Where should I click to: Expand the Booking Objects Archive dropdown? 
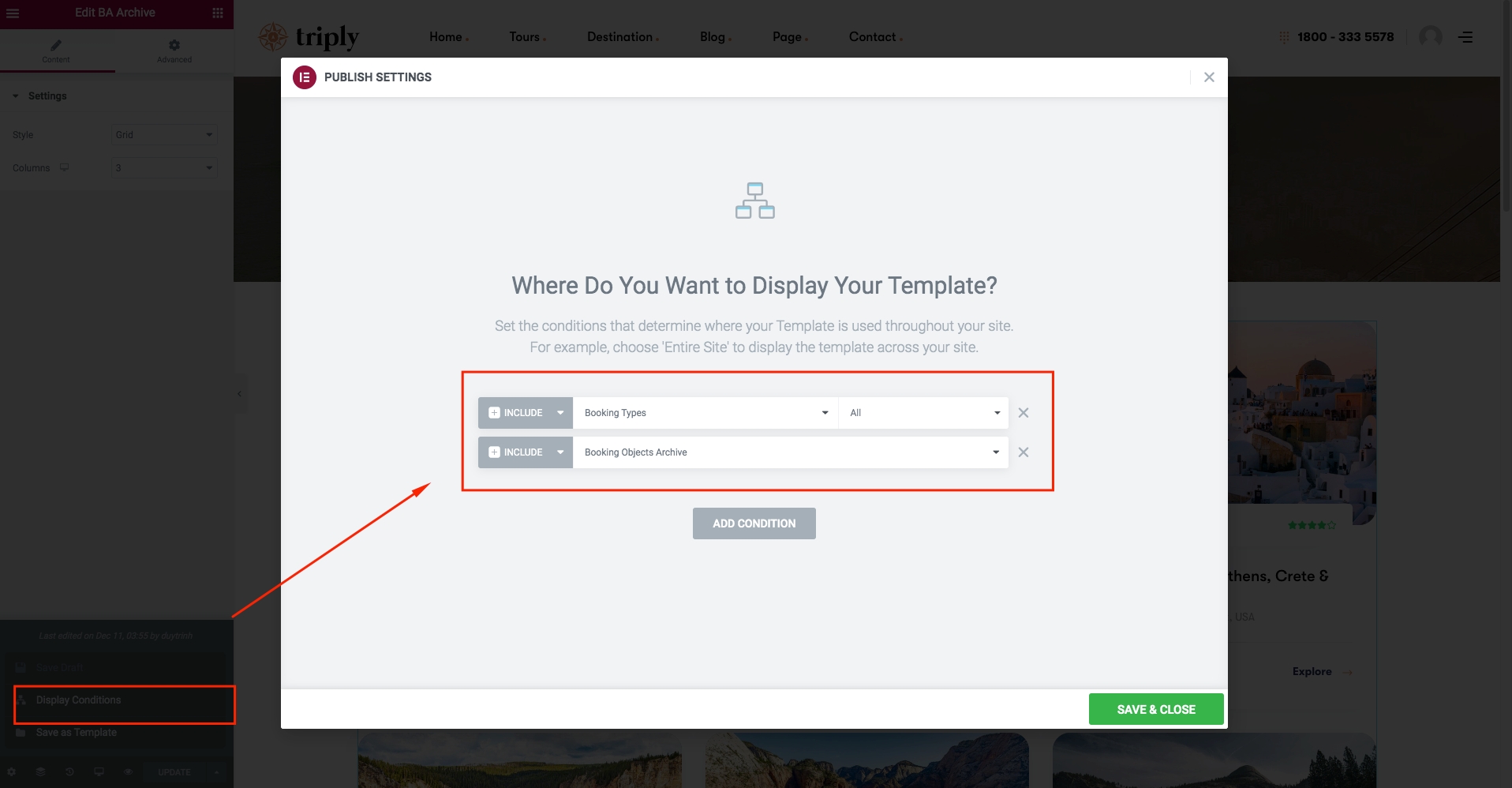(x=790, y=452)
